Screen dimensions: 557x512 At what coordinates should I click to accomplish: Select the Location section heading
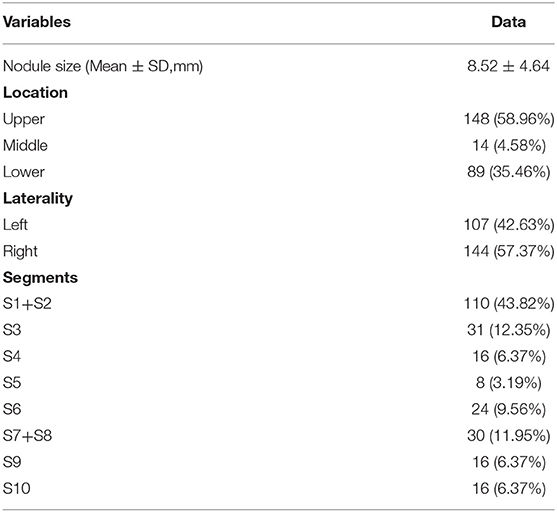pyautogui.click(x=35, y=92)
